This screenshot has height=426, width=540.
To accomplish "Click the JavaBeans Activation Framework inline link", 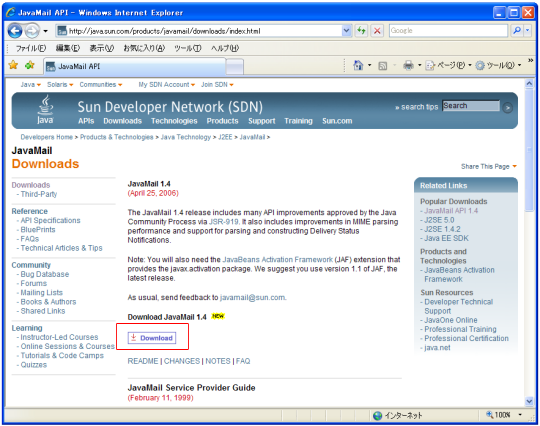I will pos(278,260).
